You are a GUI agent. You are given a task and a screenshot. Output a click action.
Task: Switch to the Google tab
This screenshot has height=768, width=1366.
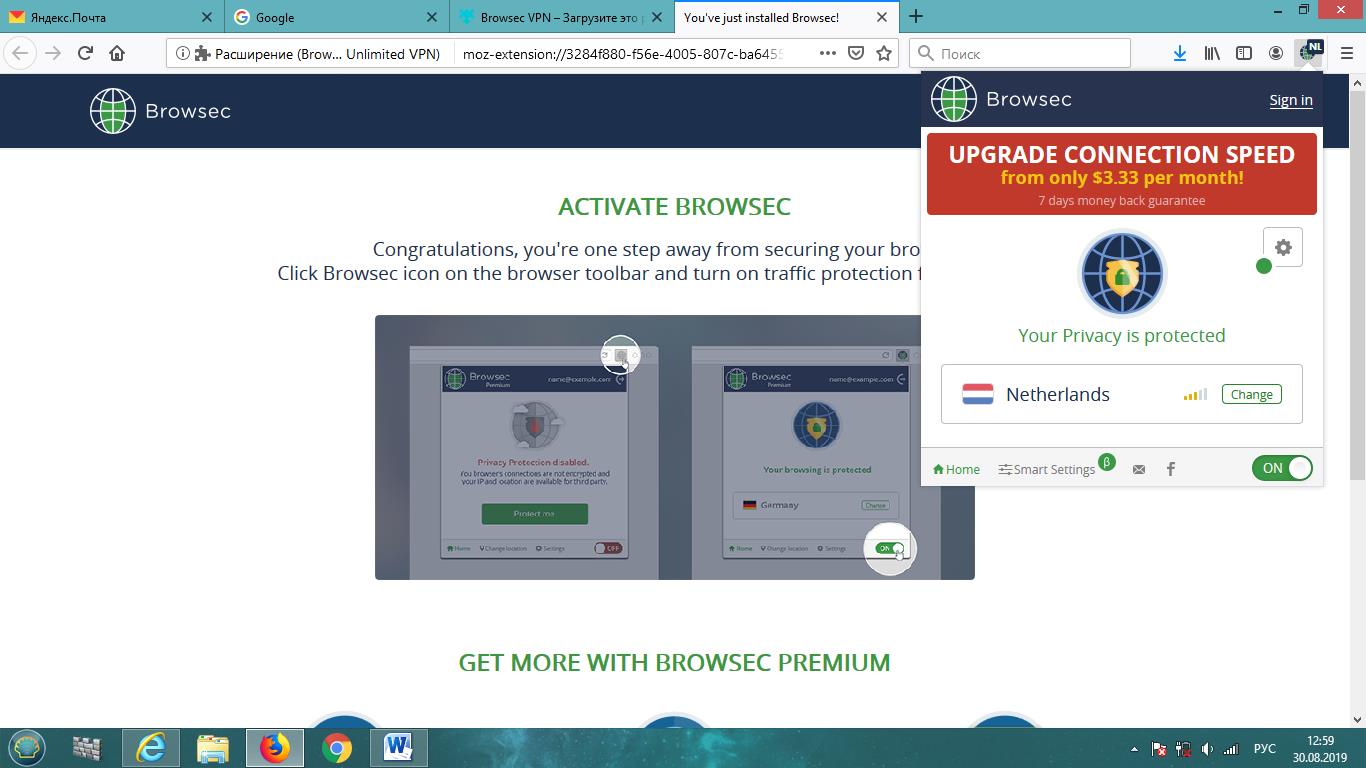(336, 17)
